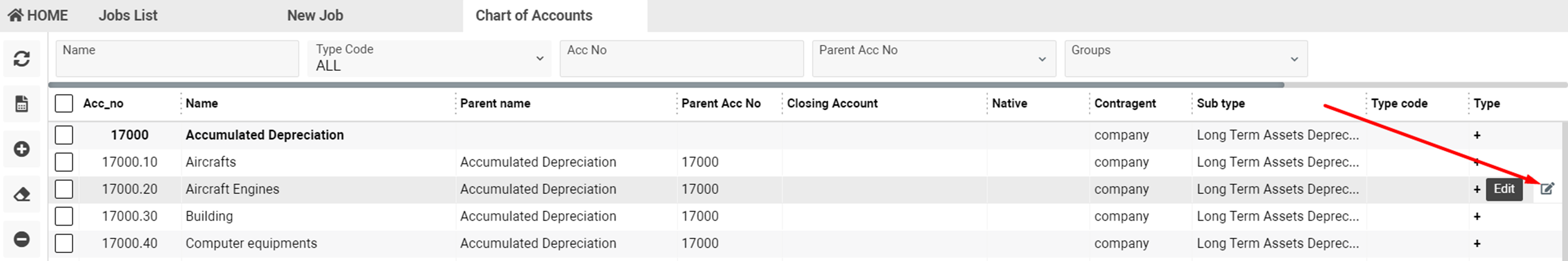This screenshot has width=1568, height=261.
Task: Edit the Aircraft Engines row via pencil icon
Action: click(1546, 189)
